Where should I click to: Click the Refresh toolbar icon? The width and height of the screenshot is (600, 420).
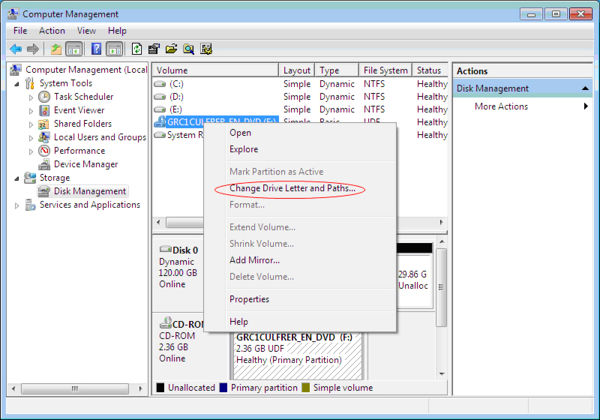(137, 49)
